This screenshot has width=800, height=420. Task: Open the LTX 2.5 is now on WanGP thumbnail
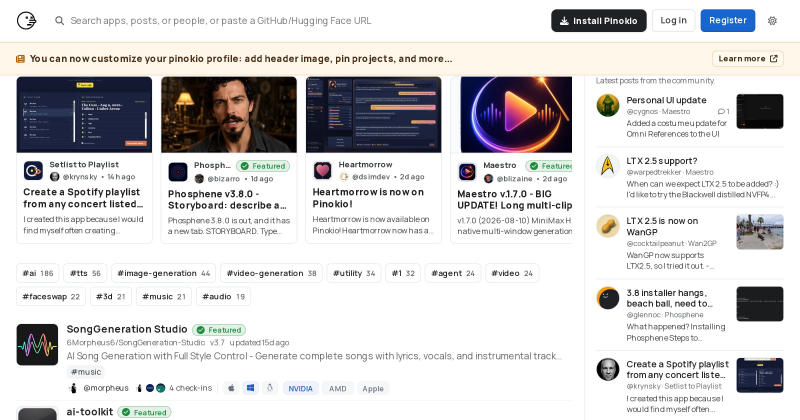(x=760, y=232)
